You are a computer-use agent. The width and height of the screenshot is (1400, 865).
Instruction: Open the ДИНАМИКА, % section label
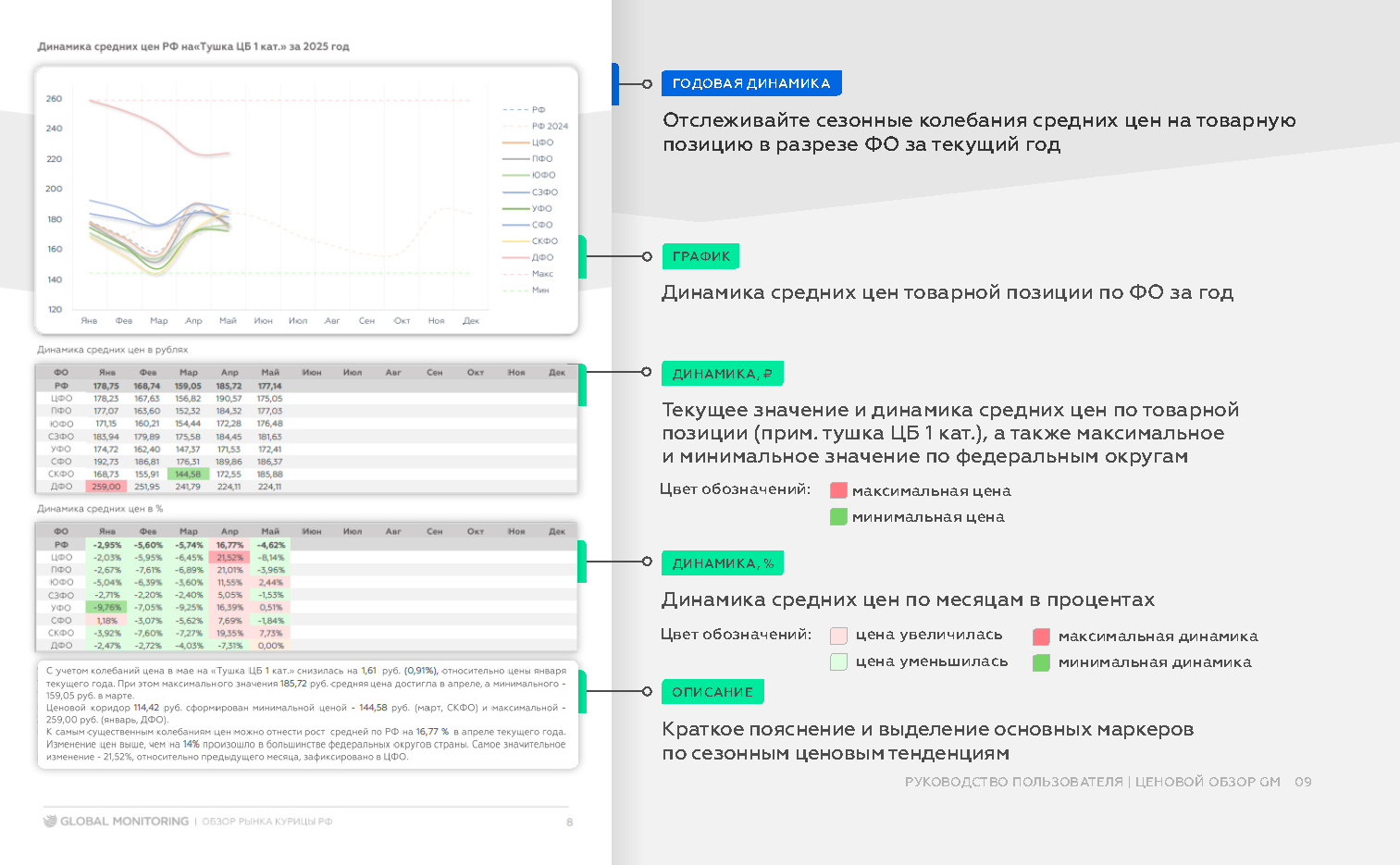click(722, 562)
